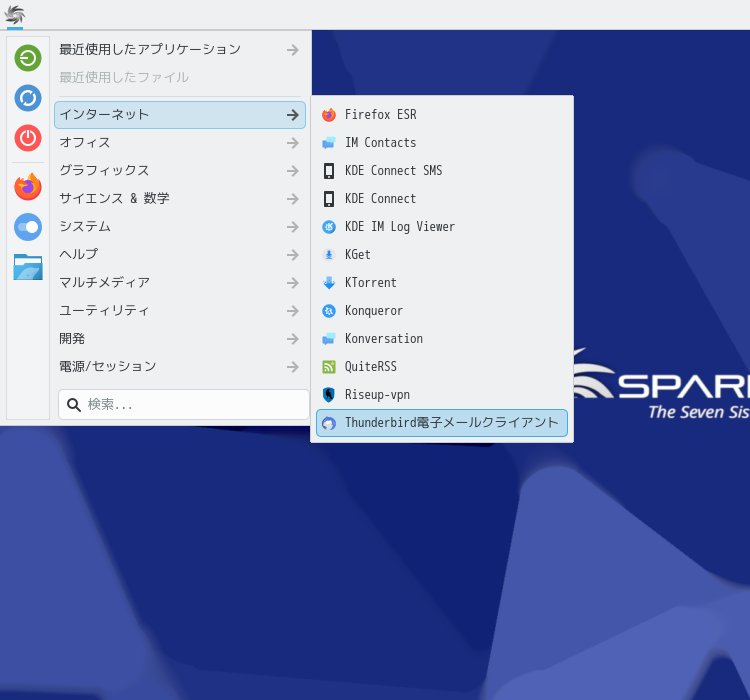Viewport: 750px width, 700px height.
Task: Click the QuiteRSS feed icon
Action: pyautogui.click(x=329, y=367)
